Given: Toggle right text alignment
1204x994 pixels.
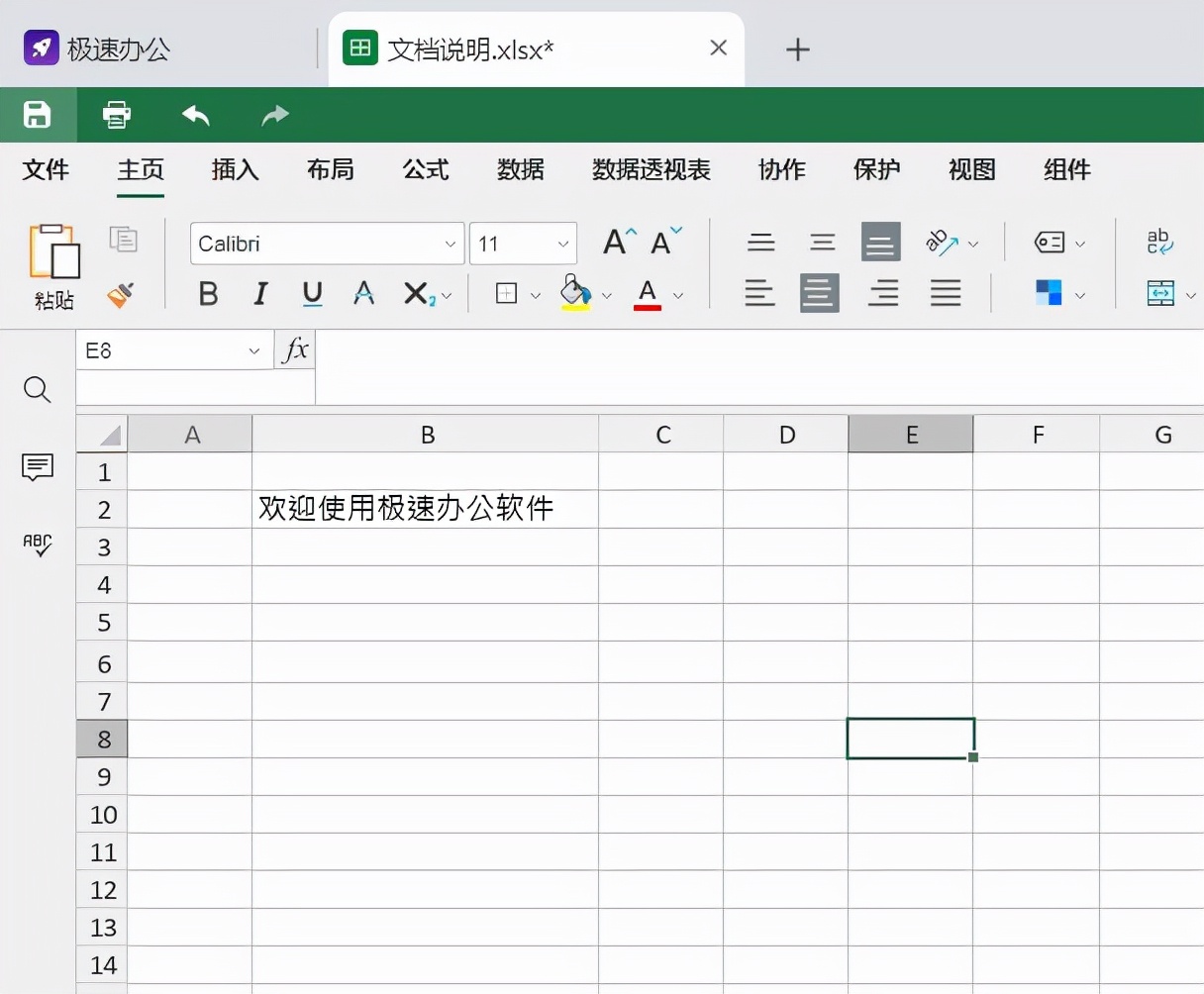Looking at the screenshot, I should coord(882,293).
